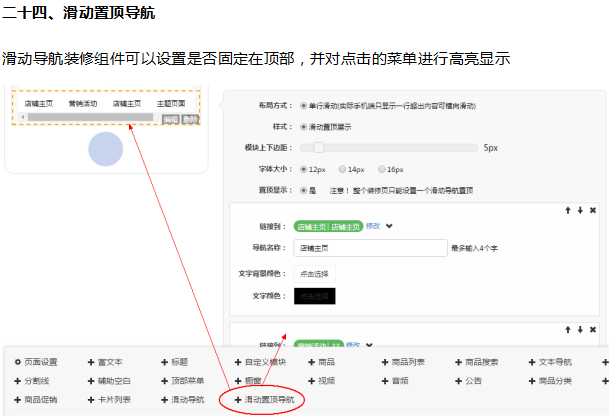Viewport: 609px width, 416px height.
Task: Click the black 文字颜色 color swatch
Action: point(315,296)
